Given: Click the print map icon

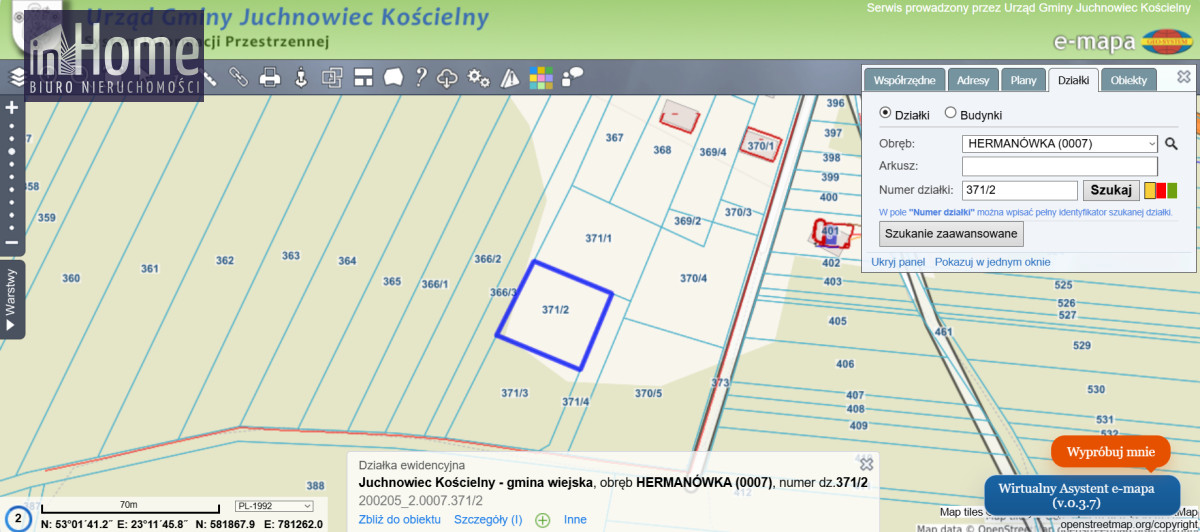Looking at the screenshot, I should click(x=269, y=77).
